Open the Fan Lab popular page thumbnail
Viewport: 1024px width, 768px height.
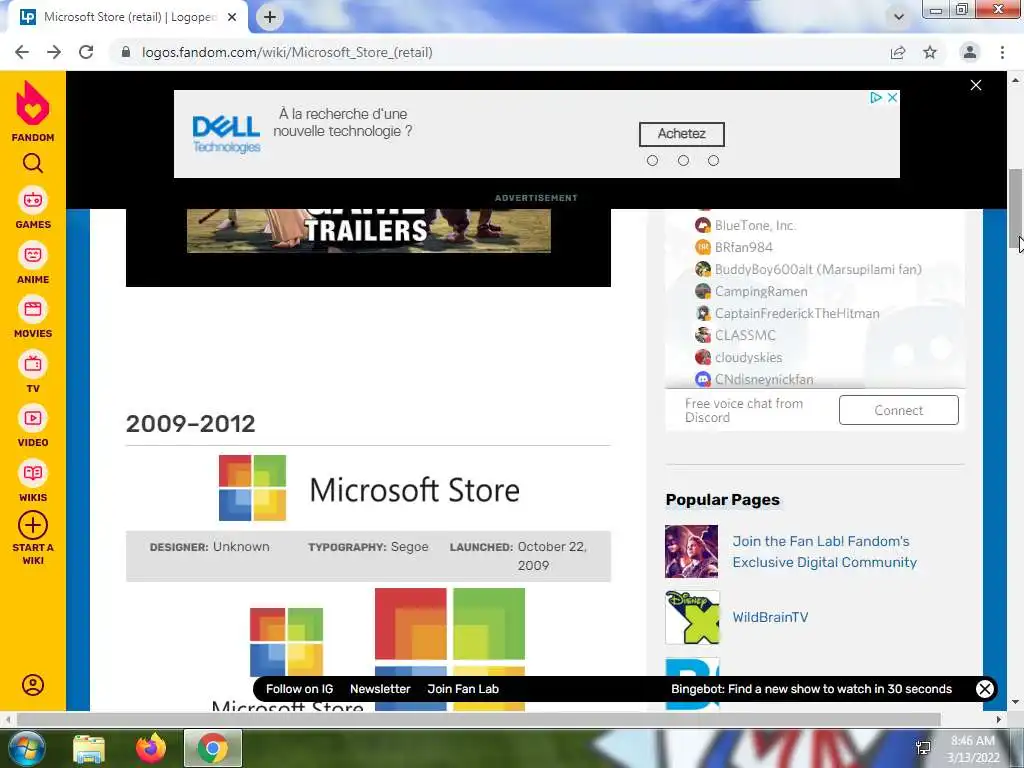[692, 552]
